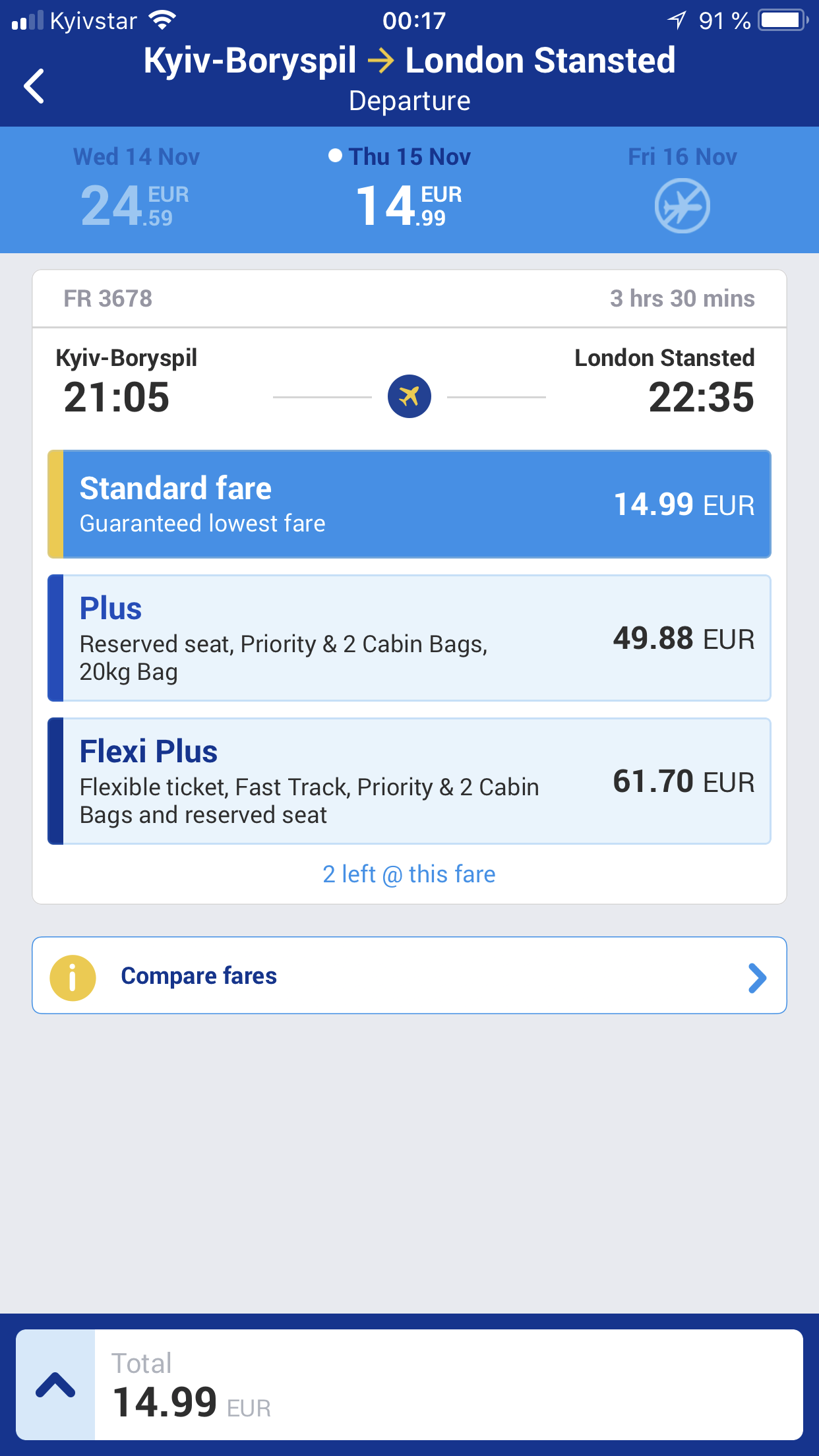This screenshot has height=1456, width=819.
Task: Select the Standard fare option
Action: (x=409, y=504)
